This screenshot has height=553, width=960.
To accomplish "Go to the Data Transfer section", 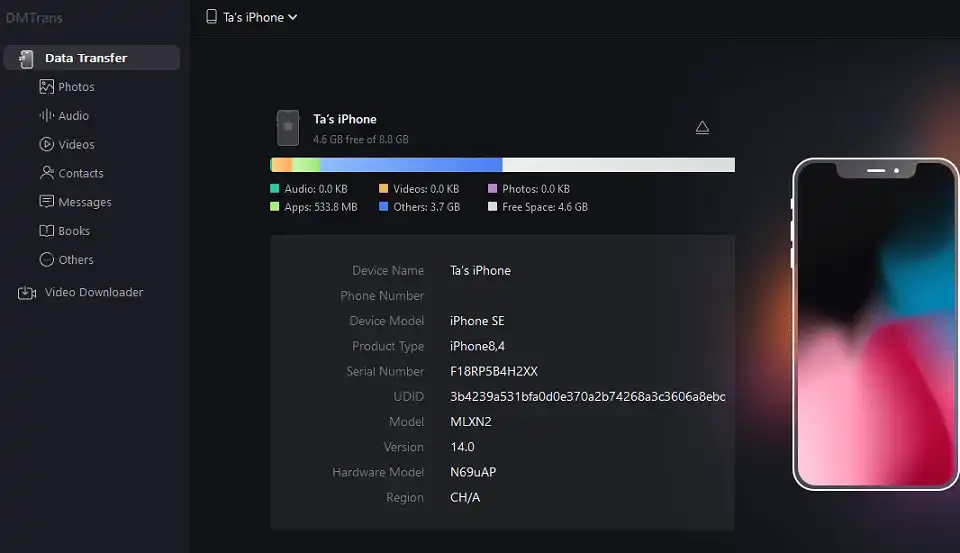I will click(x=86, y=58).
